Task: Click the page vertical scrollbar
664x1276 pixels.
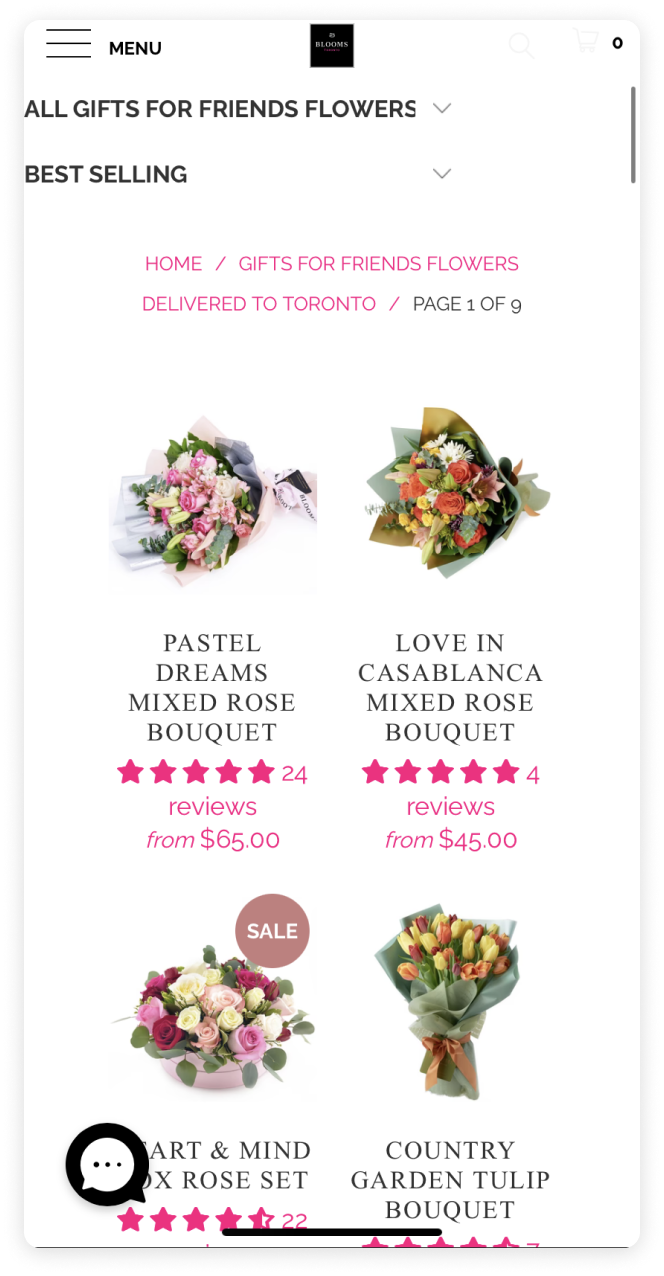Action: coord(633,135)
